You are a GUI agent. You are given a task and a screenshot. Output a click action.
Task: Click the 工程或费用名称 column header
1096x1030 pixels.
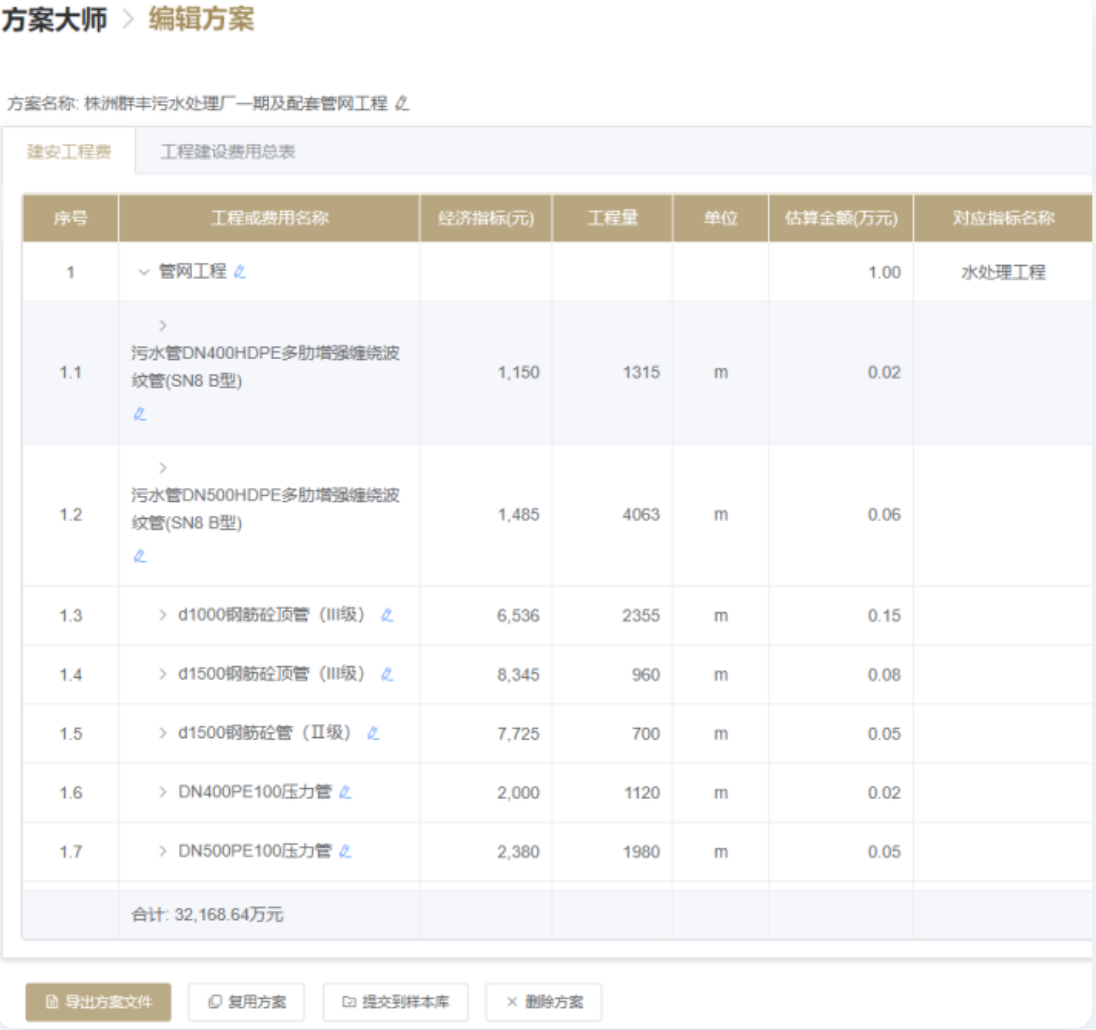pyautogui.click(x=269, y=218)
